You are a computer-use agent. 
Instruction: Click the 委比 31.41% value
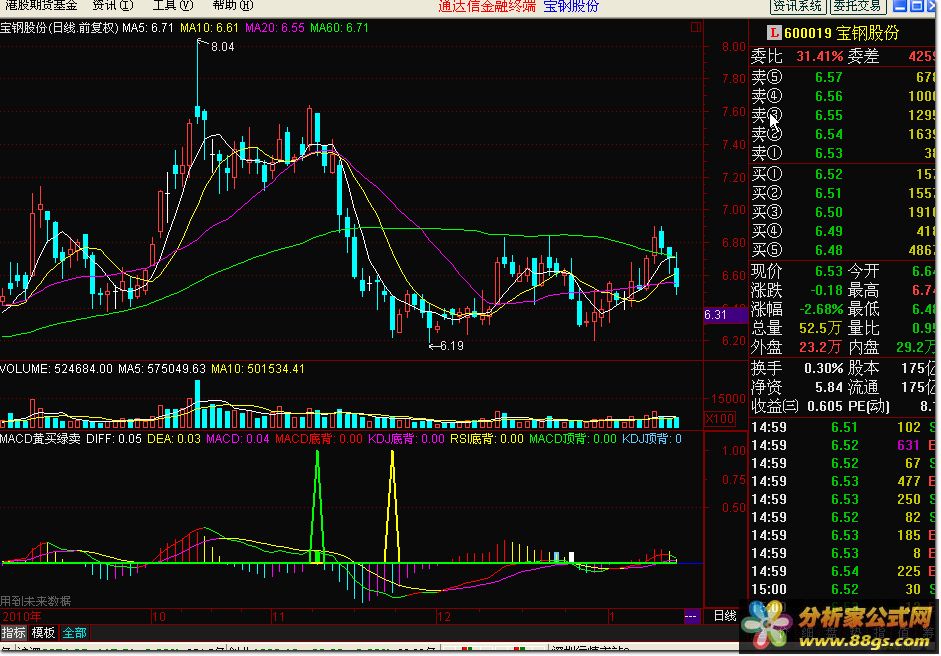coord(820,57)
